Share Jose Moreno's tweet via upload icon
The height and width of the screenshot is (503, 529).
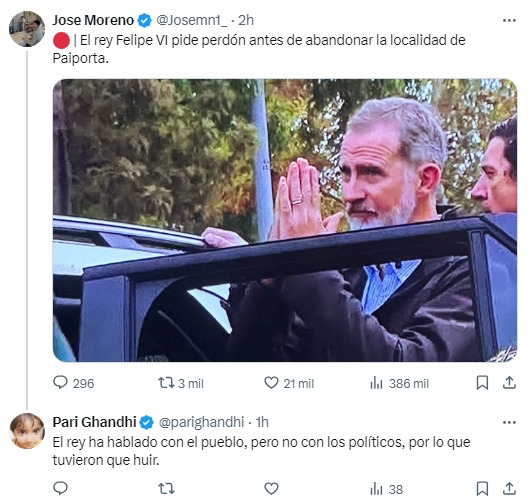click(509, 383)
